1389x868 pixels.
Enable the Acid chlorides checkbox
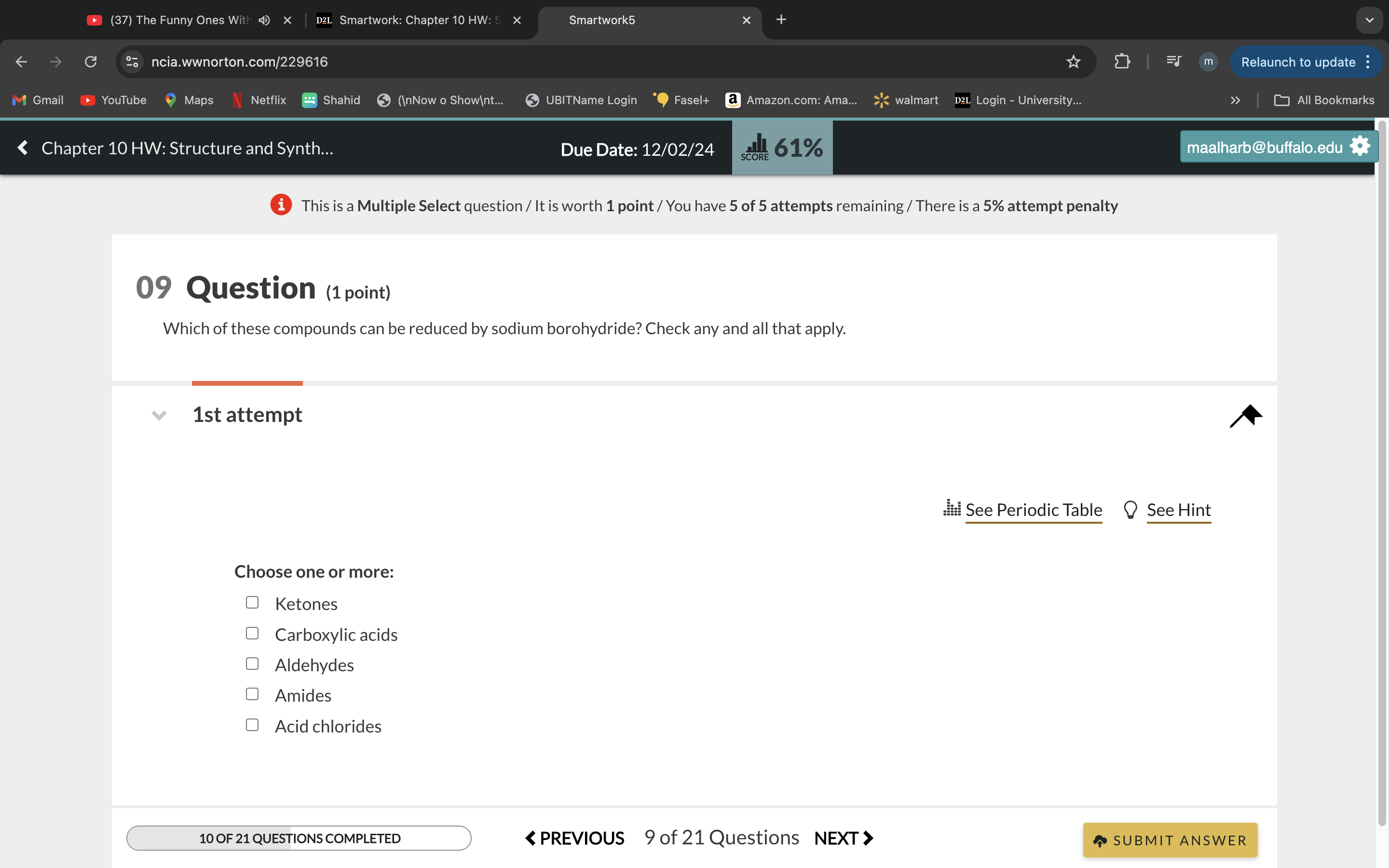click(x=252, y=724)
